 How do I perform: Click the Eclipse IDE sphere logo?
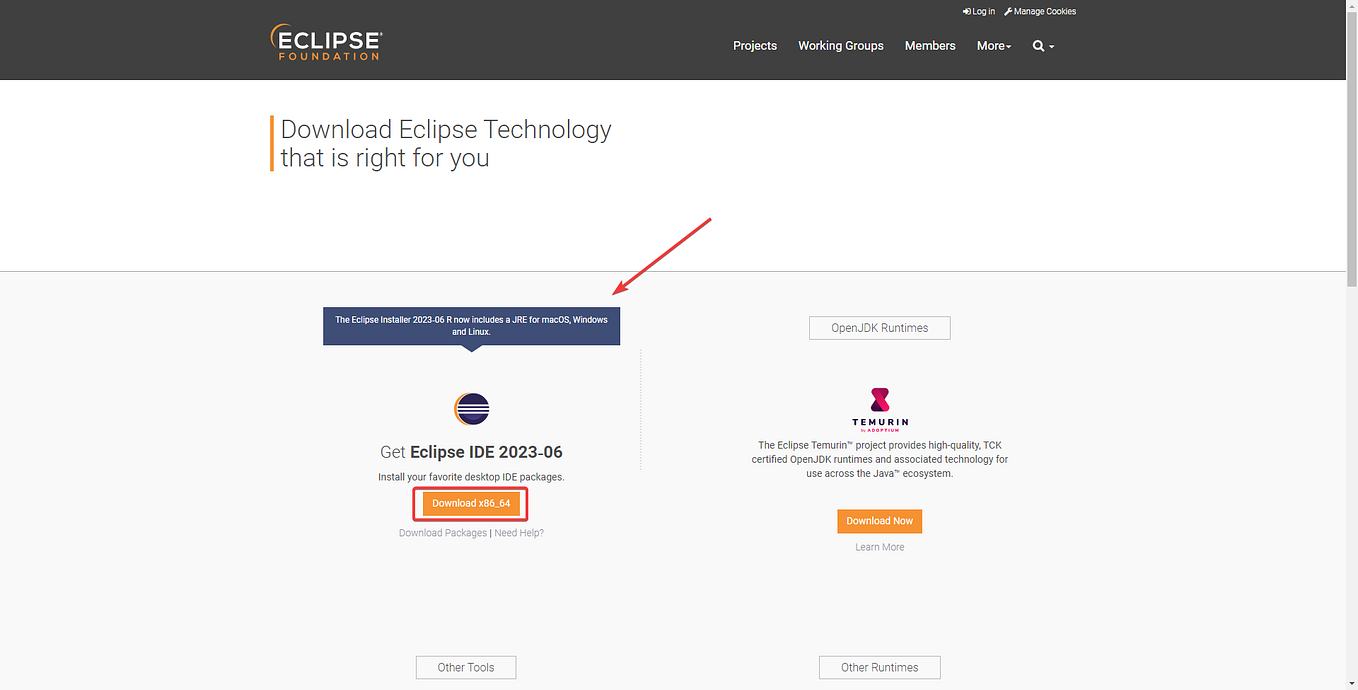coord(471,409)
